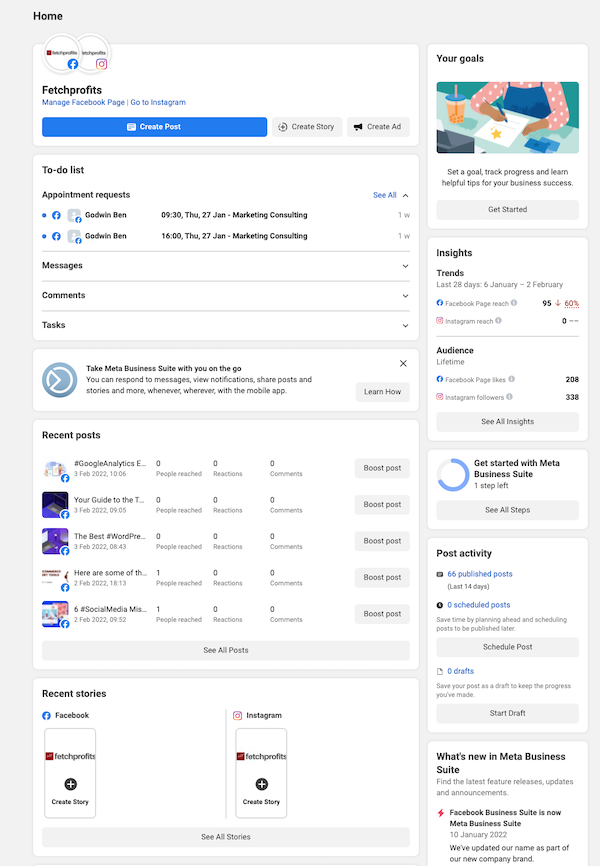Click the Schedule Post button
This screenshot has height=866, width=600.
point(508,647)
